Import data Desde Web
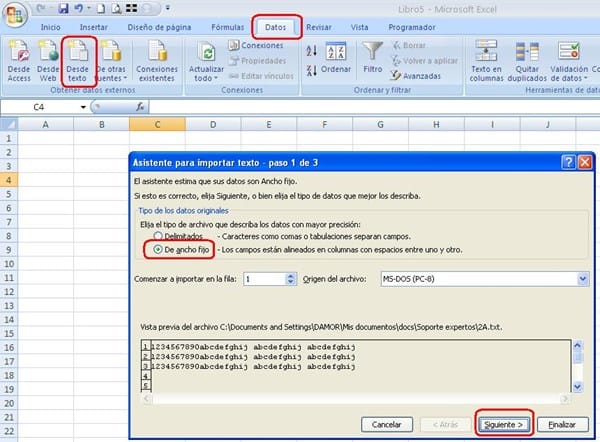 point(48,61)
